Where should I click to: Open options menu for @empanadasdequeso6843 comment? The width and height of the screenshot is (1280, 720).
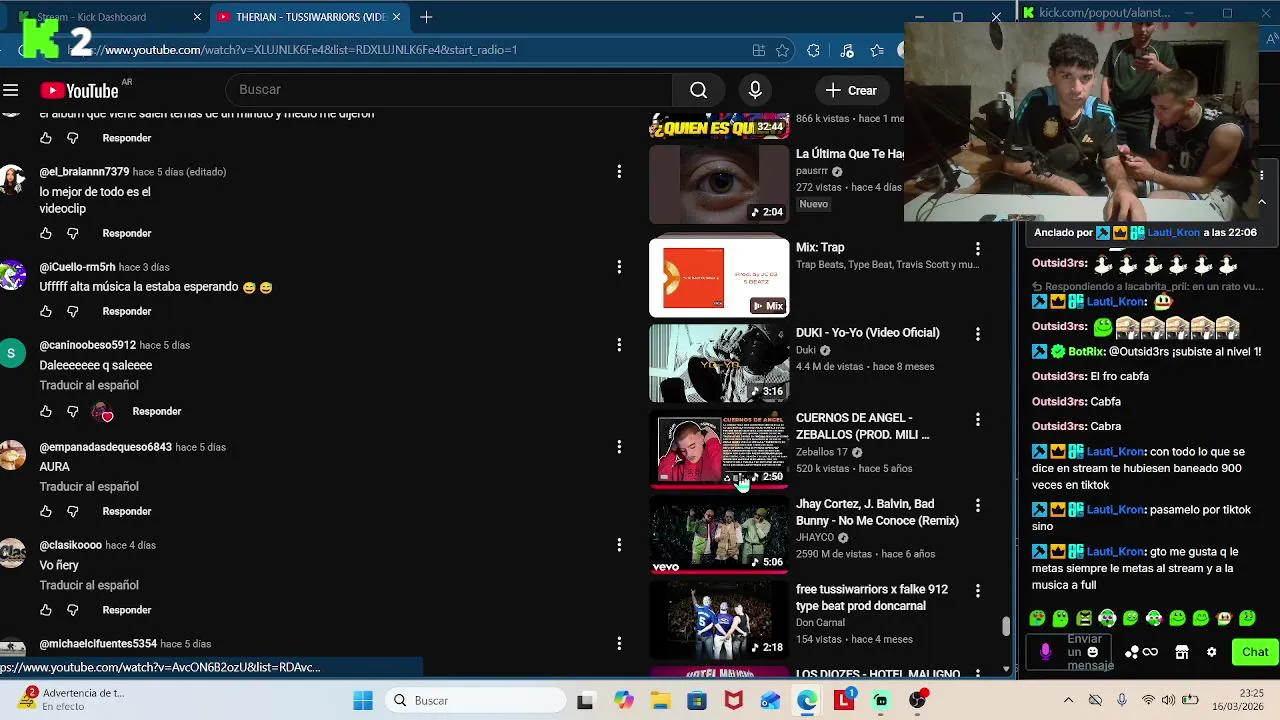click(619, 447)
